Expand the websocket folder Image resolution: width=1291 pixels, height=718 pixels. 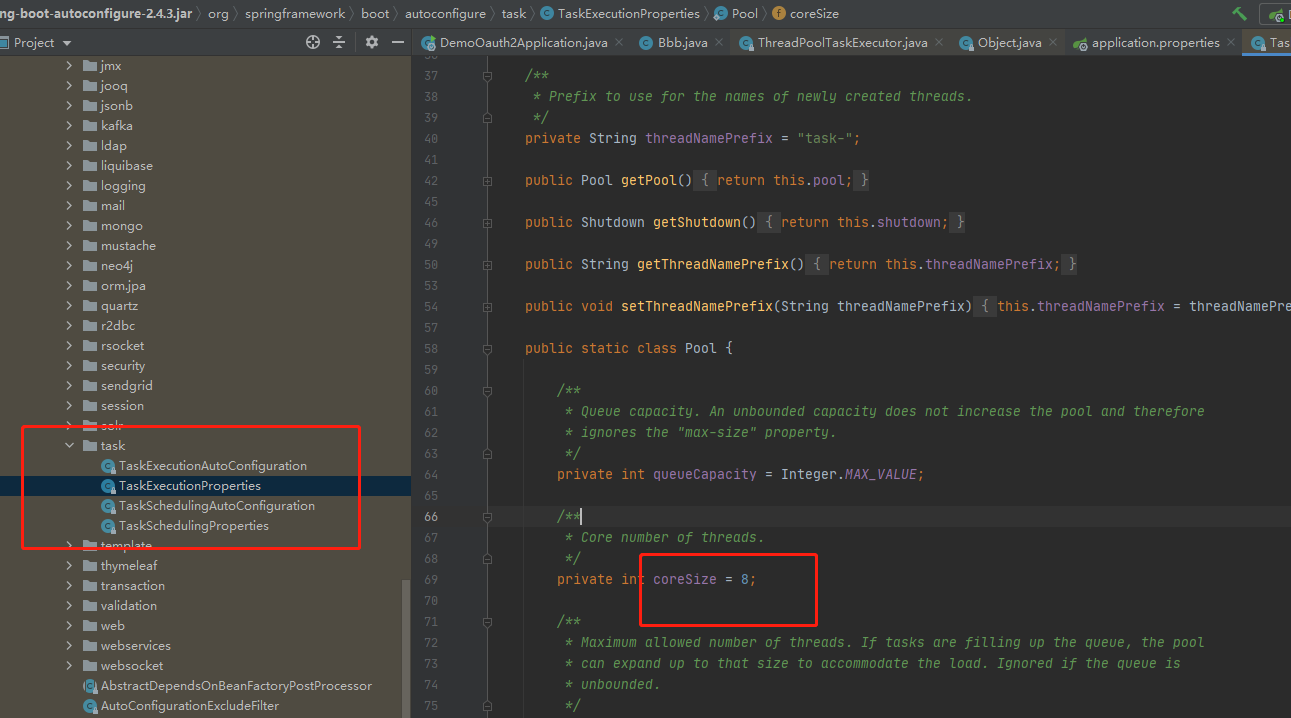pyautogui.click(x=69, y=666)
